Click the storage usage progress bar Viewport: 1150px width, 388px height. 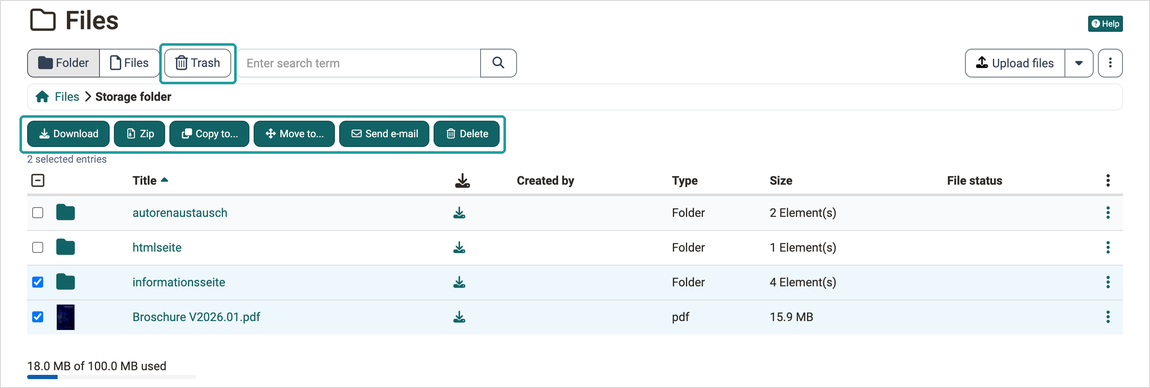pos(111,377)
